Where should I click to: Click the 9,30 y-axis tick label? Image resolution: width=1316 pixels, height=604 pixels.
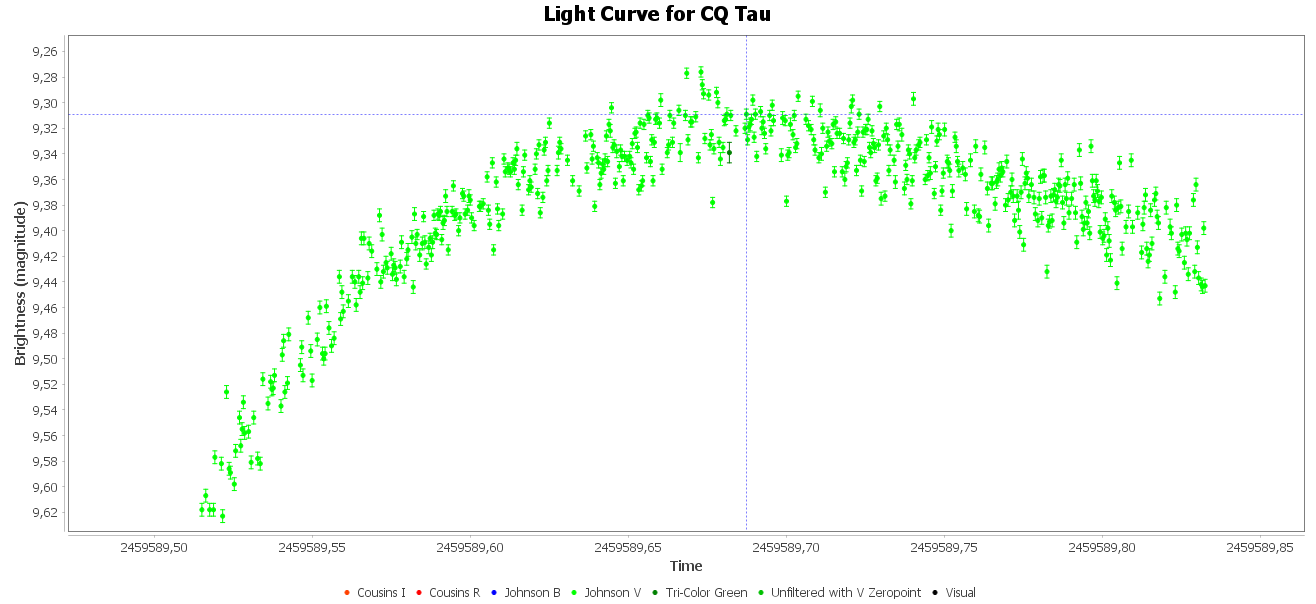pos(46,103)
